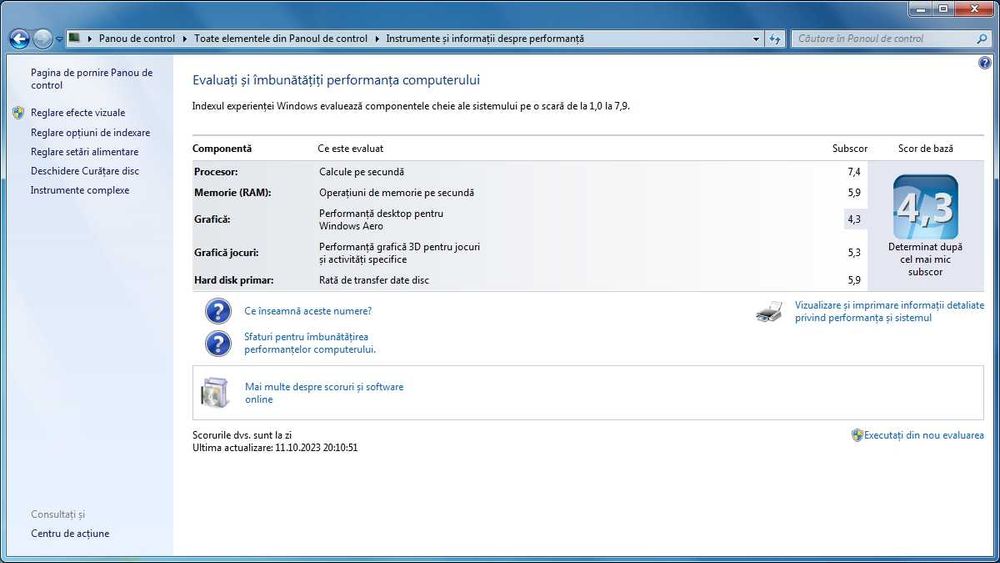Go back with the blue Back arrow
Viewport: 1000px width, 563px height.
tap(19, 40)
